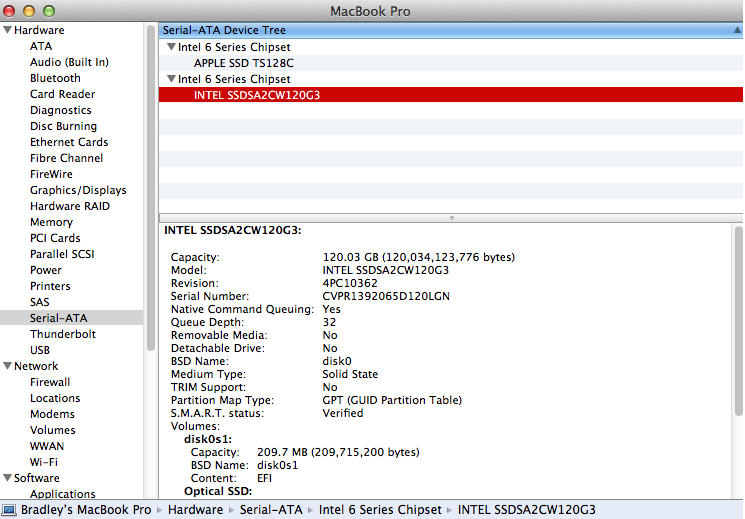The height and width of the screenshot is (519, 745).
Task: Click the Optical SSD: volume heading
Action: 218,491
